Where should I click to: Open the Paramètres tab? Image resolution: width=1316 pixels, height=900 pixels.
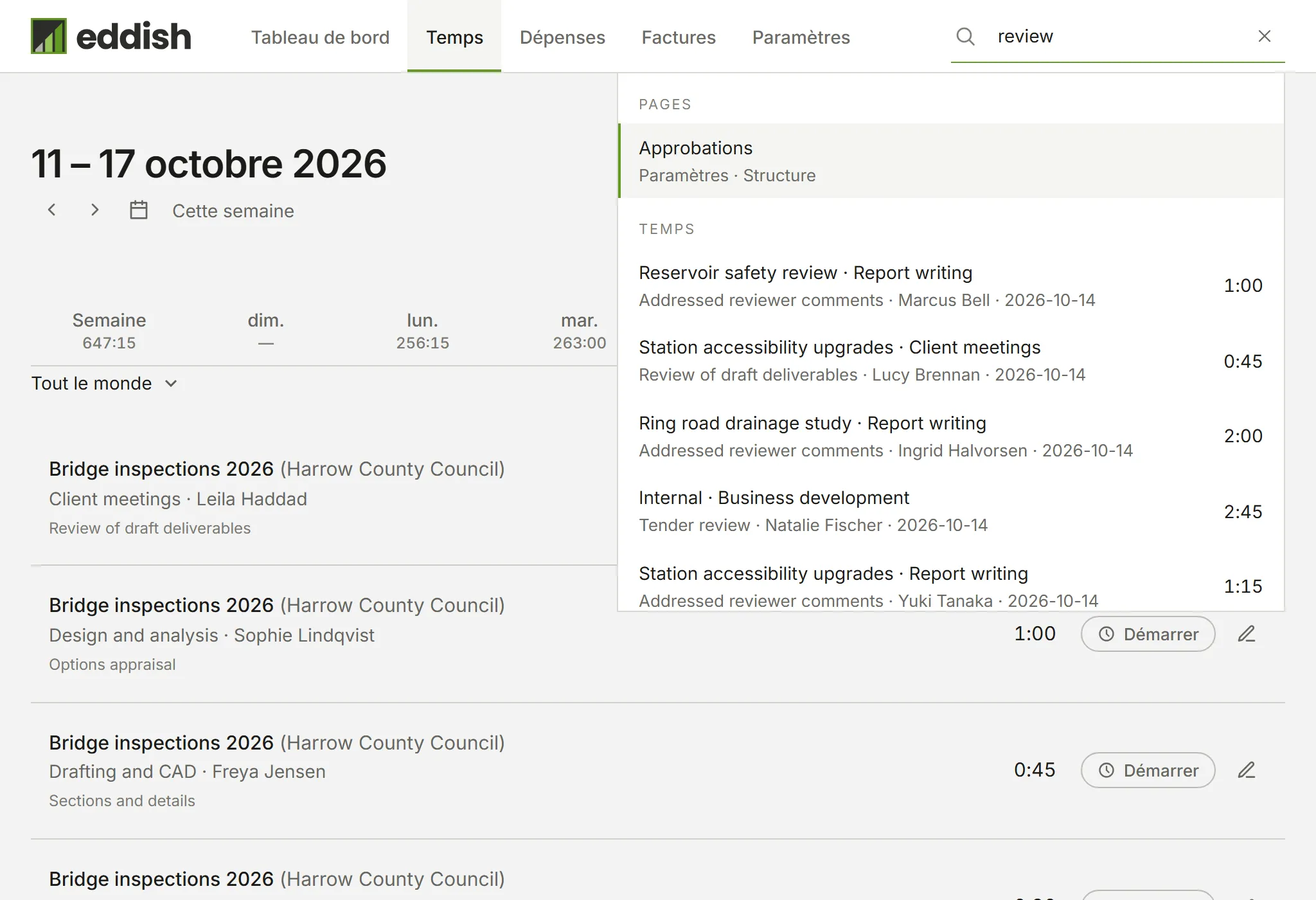(x=801, y=37)
